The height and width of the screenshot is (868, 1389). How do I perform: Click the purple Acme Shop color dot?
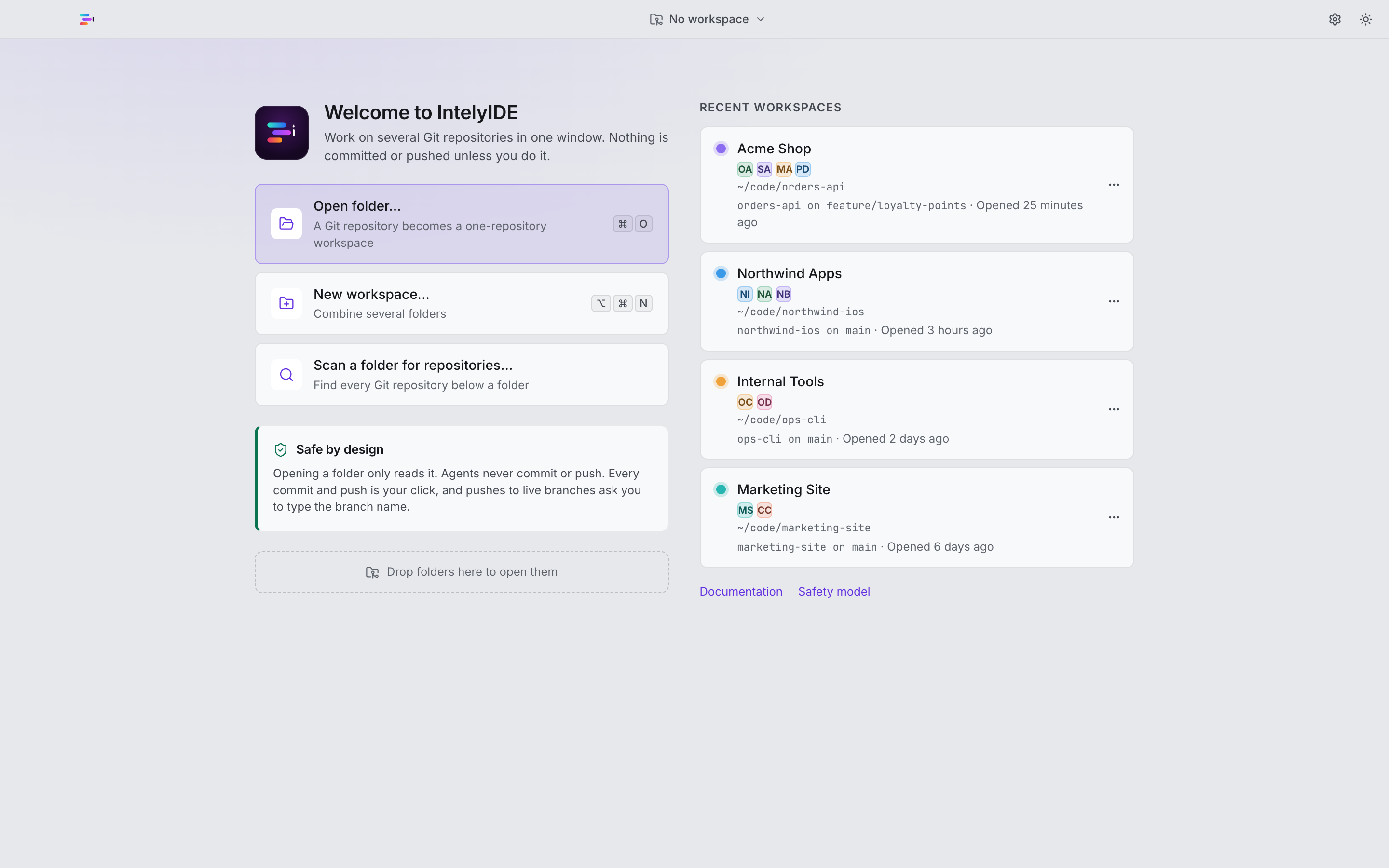721,149
